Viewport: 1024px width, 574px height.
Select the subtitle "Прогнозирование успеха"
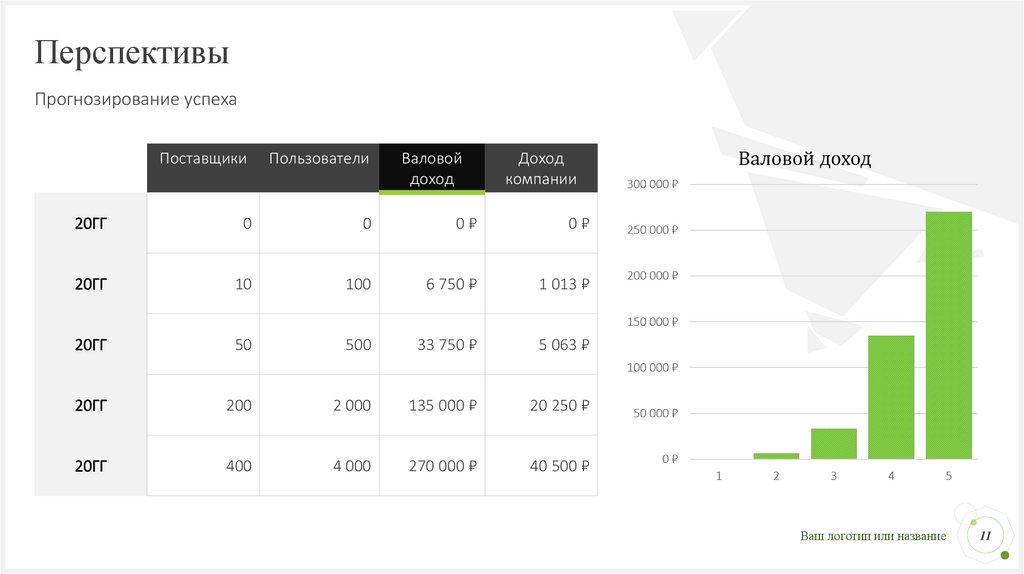tap(136, 100)
